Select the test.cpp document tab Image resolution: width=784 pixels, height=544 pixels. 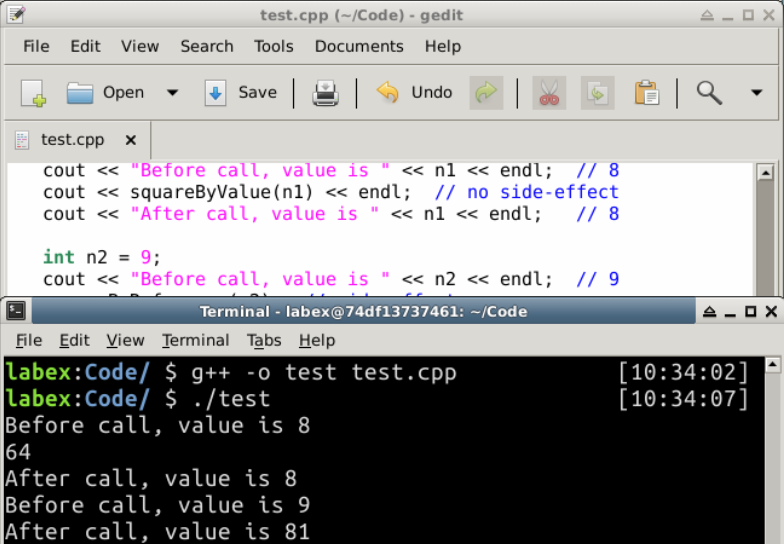point(72,140)
